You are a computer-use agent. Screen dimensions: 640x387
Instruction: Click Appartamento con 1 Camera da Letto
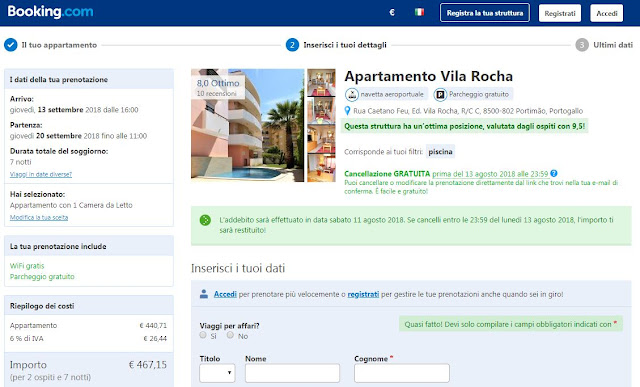pos(71,205)
